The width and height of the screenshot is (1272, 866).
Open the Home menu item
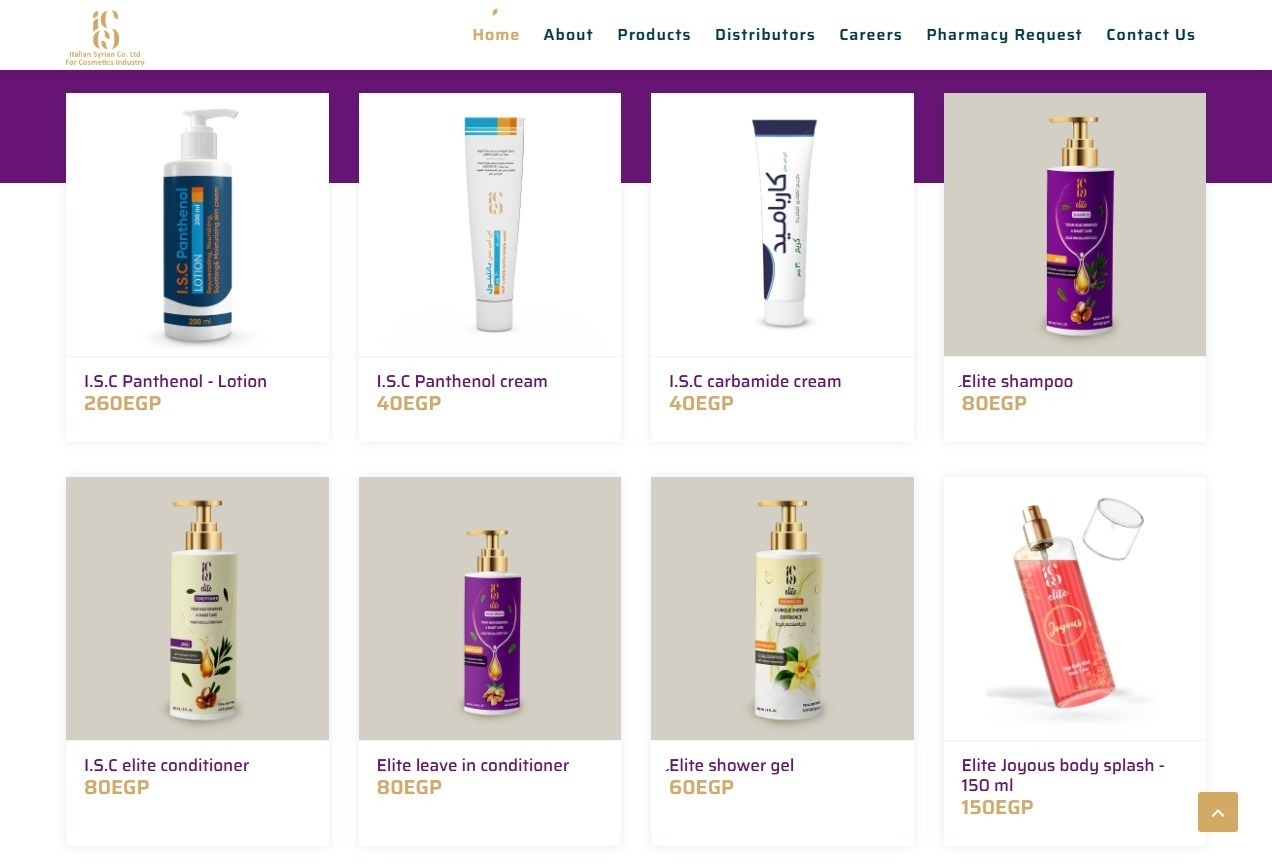point(496,35)
